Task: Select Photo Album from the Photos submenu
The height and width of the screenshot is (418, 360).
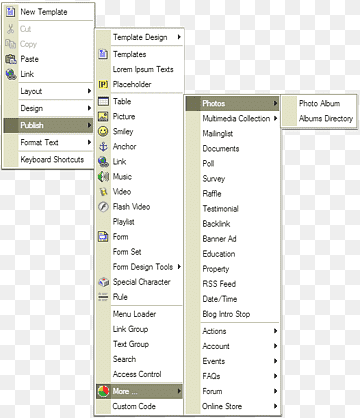Action: coord(319,103)
